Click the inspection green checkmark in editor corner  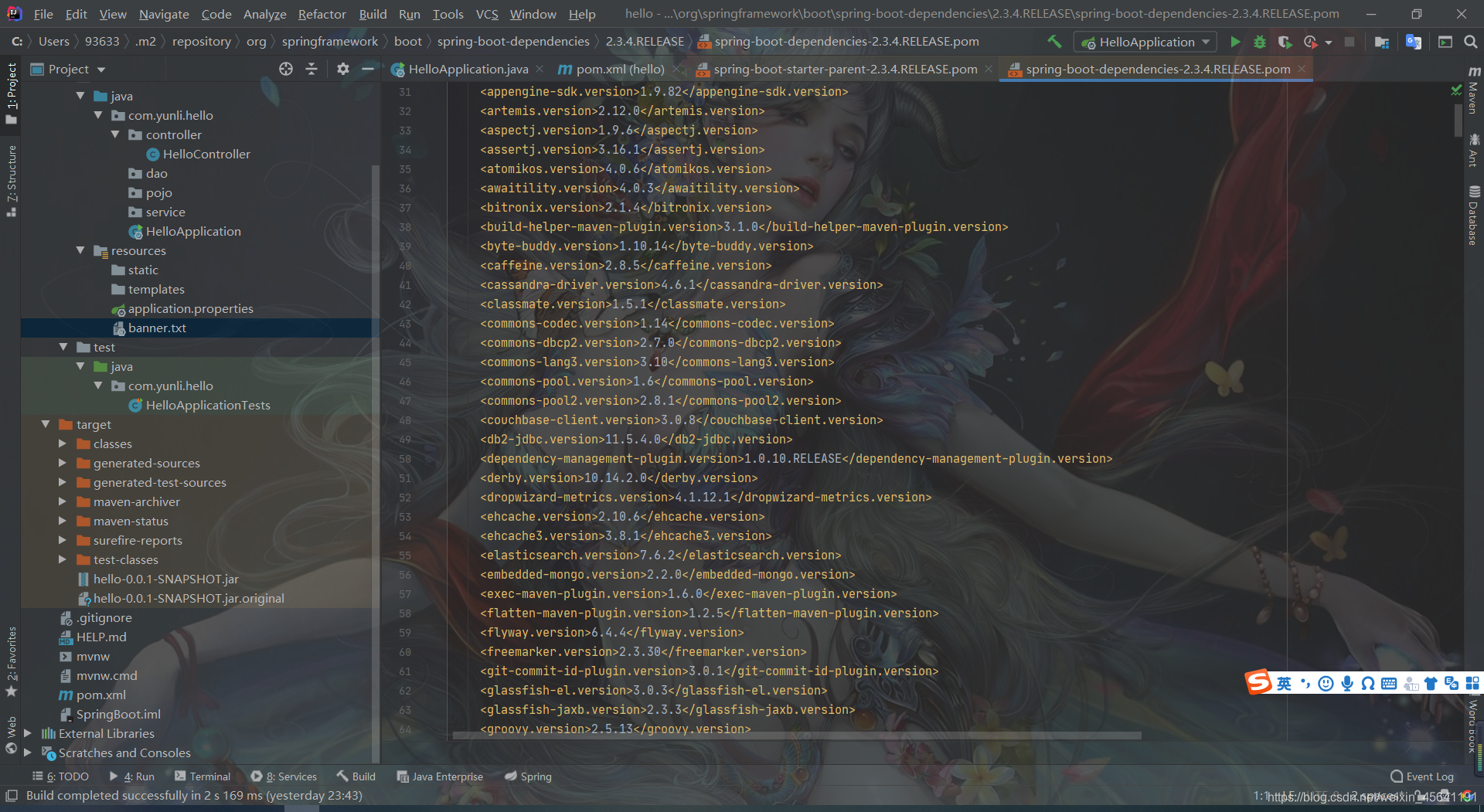[x=1456, y=90]
